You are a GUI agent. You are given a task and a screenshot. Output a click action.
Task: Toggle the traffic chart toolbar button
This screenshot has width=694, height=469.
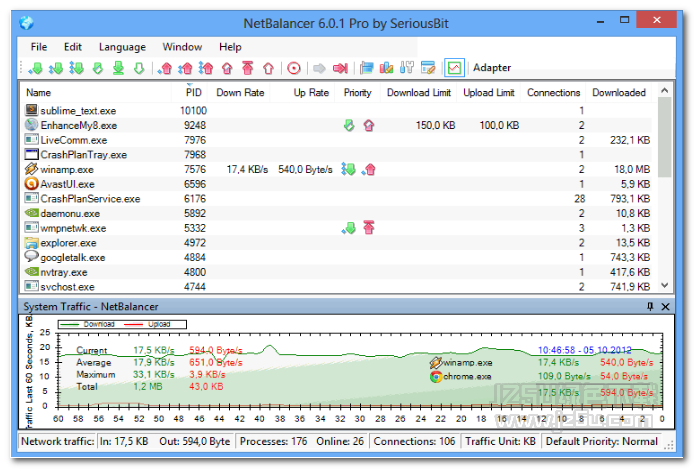pos(455,68)
